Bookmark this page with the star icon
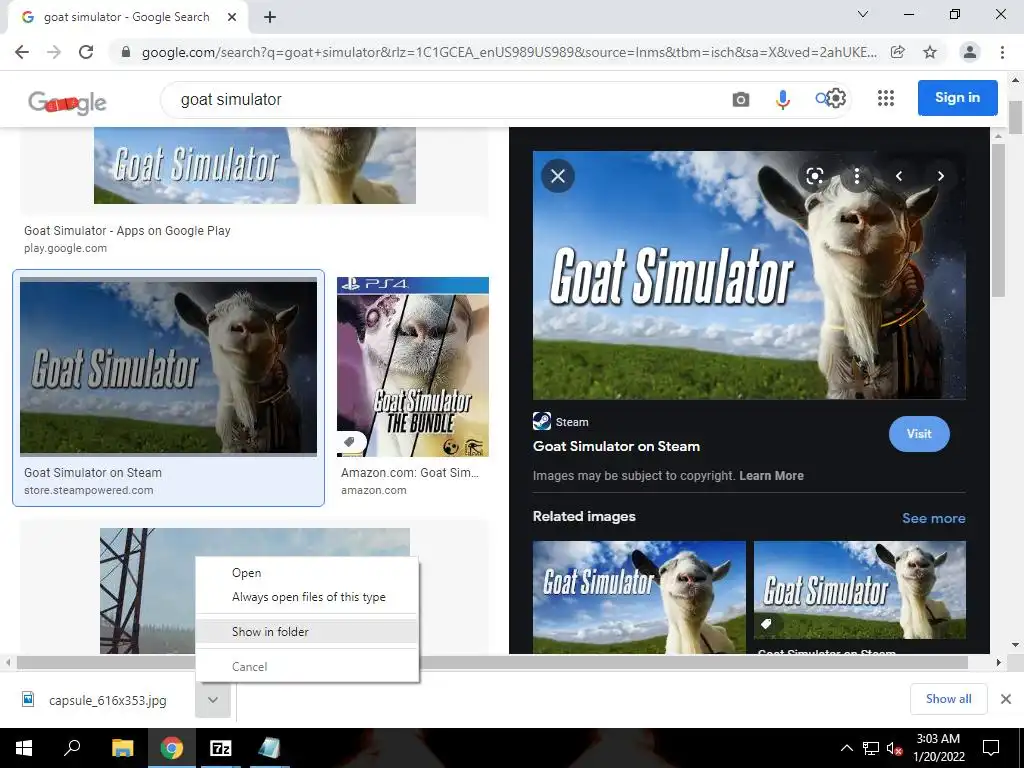The height and width of the screenshot is (768, 1024). point(930,52)
